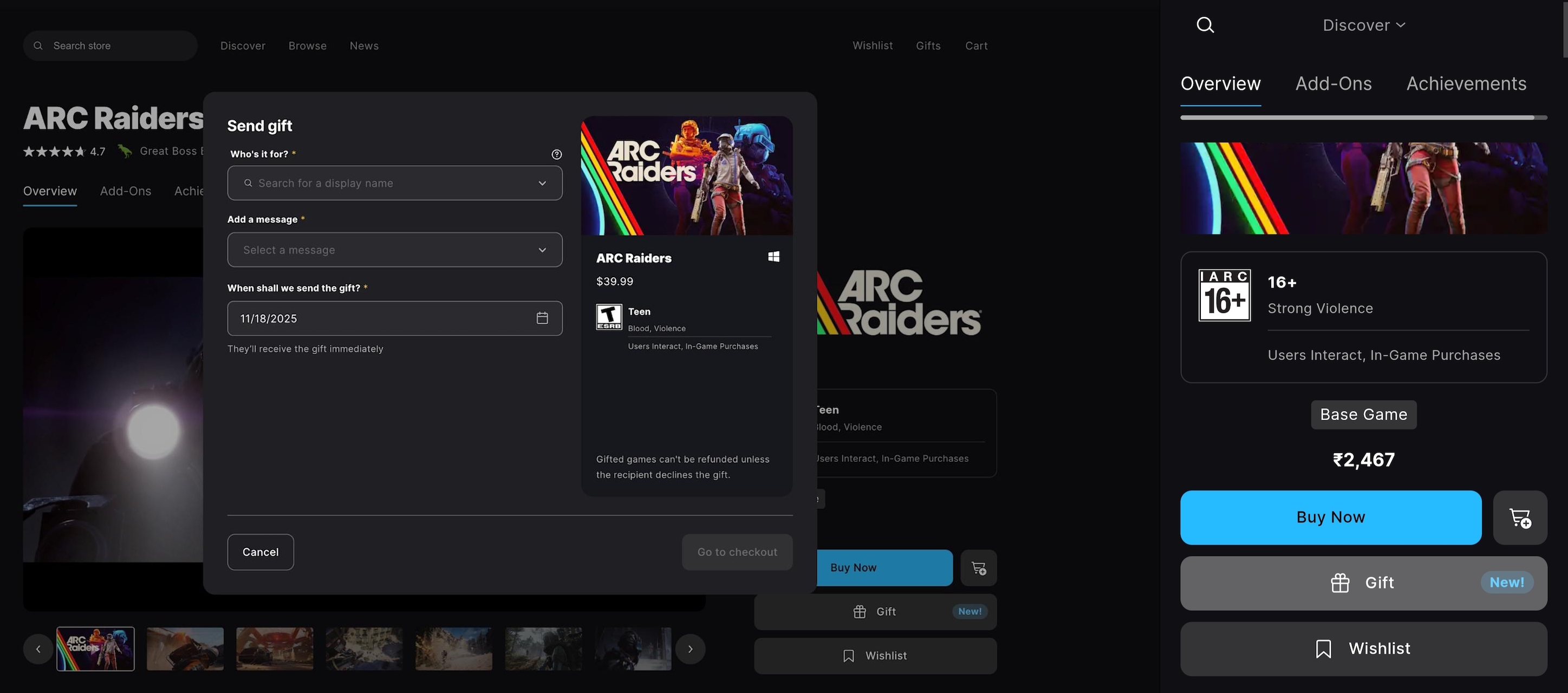Click the IARC 16+ rating badge
The height and width of the screenshot is (693, 1568).
(x=1224, y=295)
